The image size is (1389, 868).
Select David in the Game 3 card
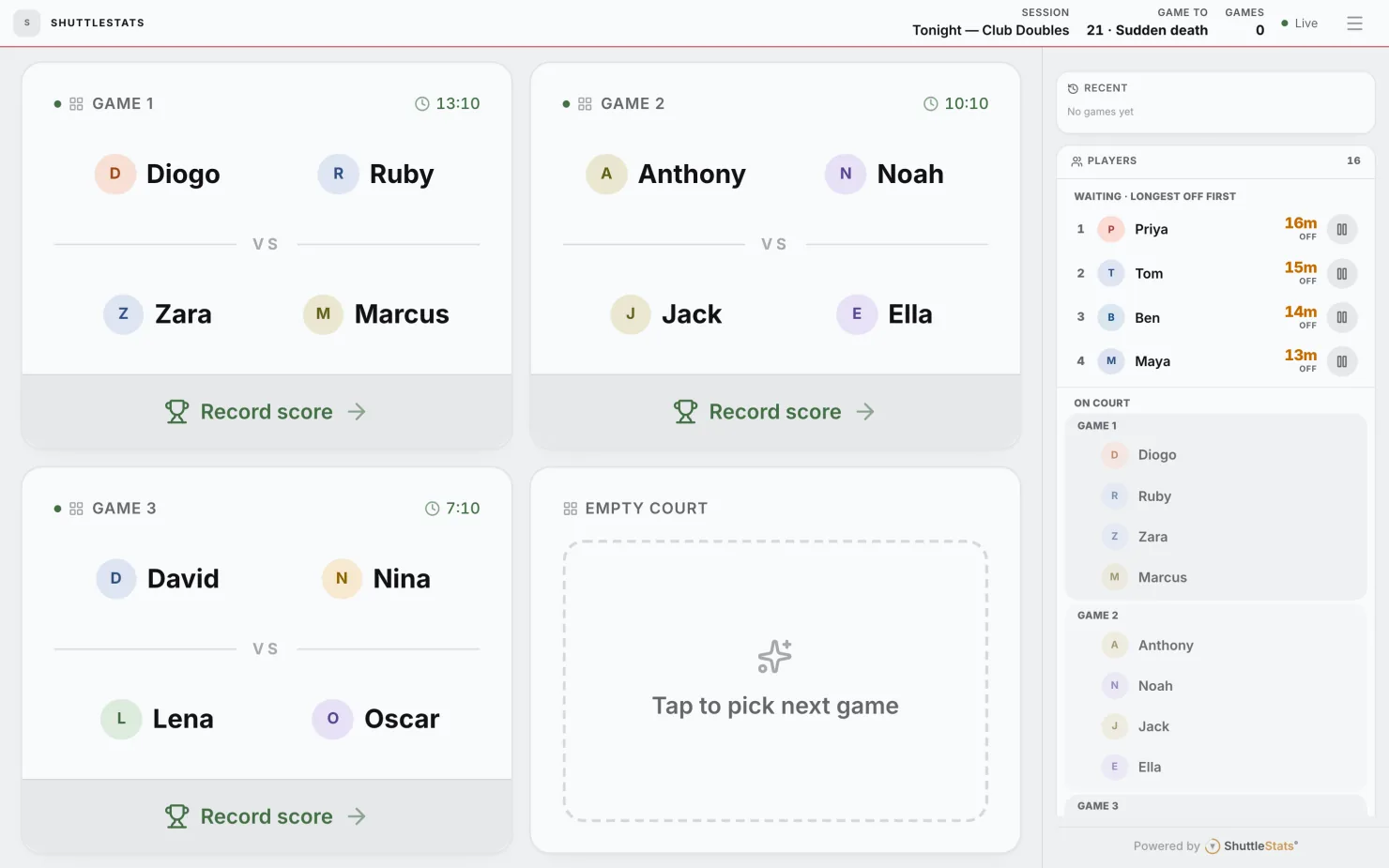pos(158,579)
